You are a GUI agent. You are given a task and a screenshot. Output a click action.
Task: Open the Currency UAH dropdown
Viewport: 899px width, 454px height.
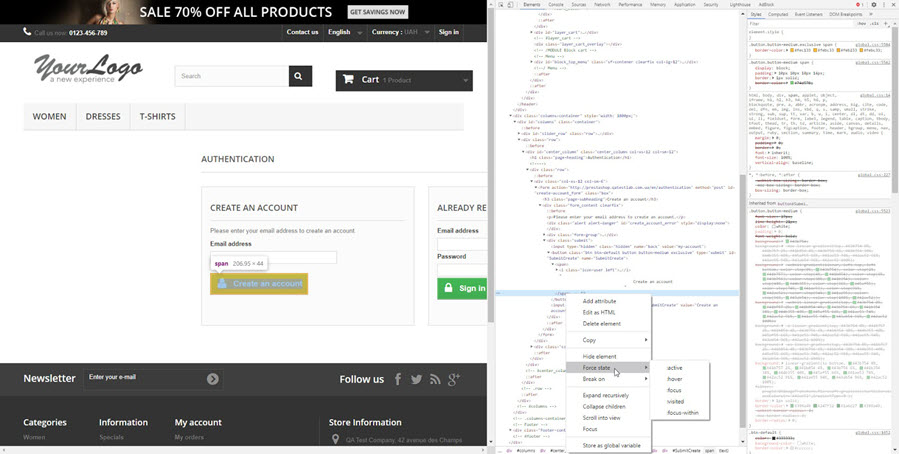click(x=401, y=32)
